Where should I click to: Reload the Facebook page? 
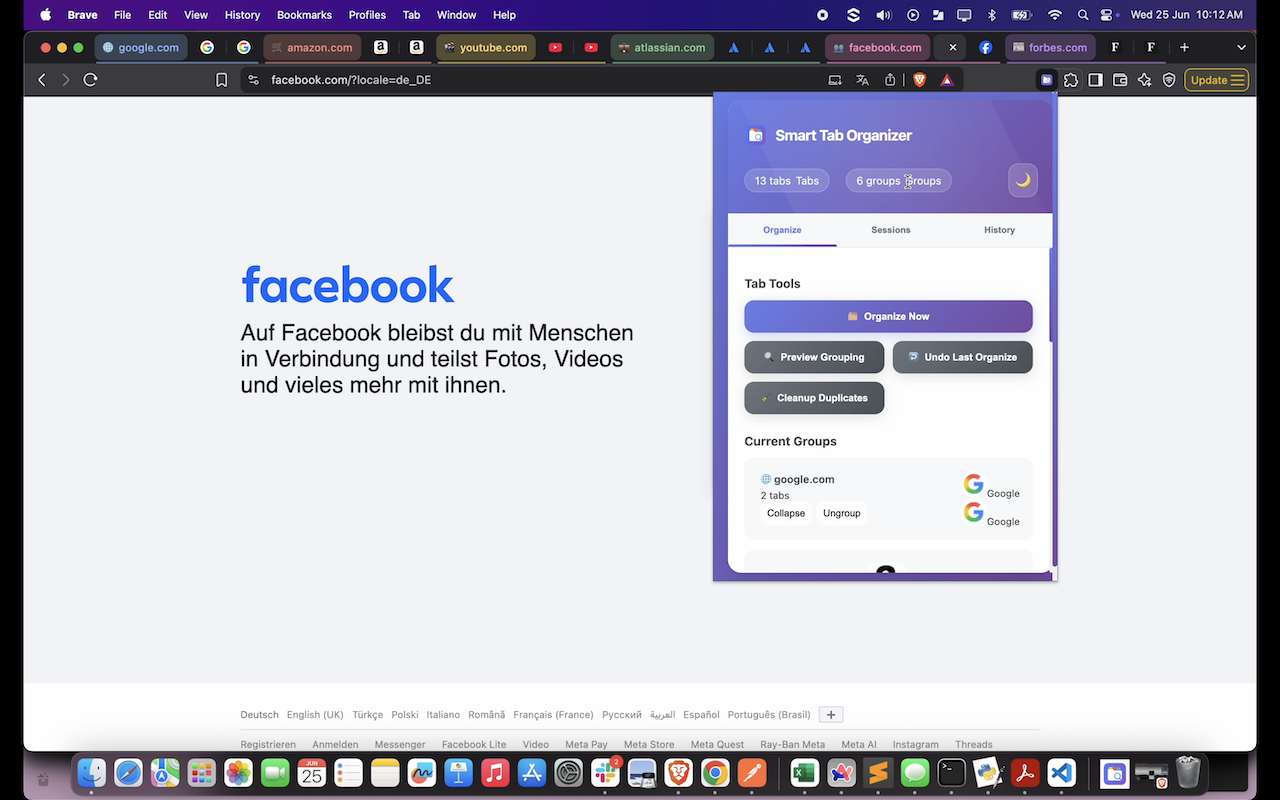pos(90,80)
